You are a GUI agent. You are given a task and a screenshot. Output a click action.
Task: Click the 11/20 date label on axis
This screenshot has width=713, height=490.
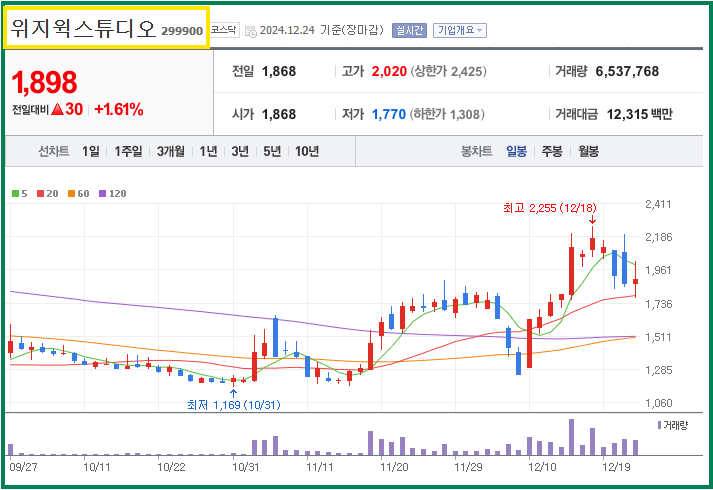tap(394, 467)
